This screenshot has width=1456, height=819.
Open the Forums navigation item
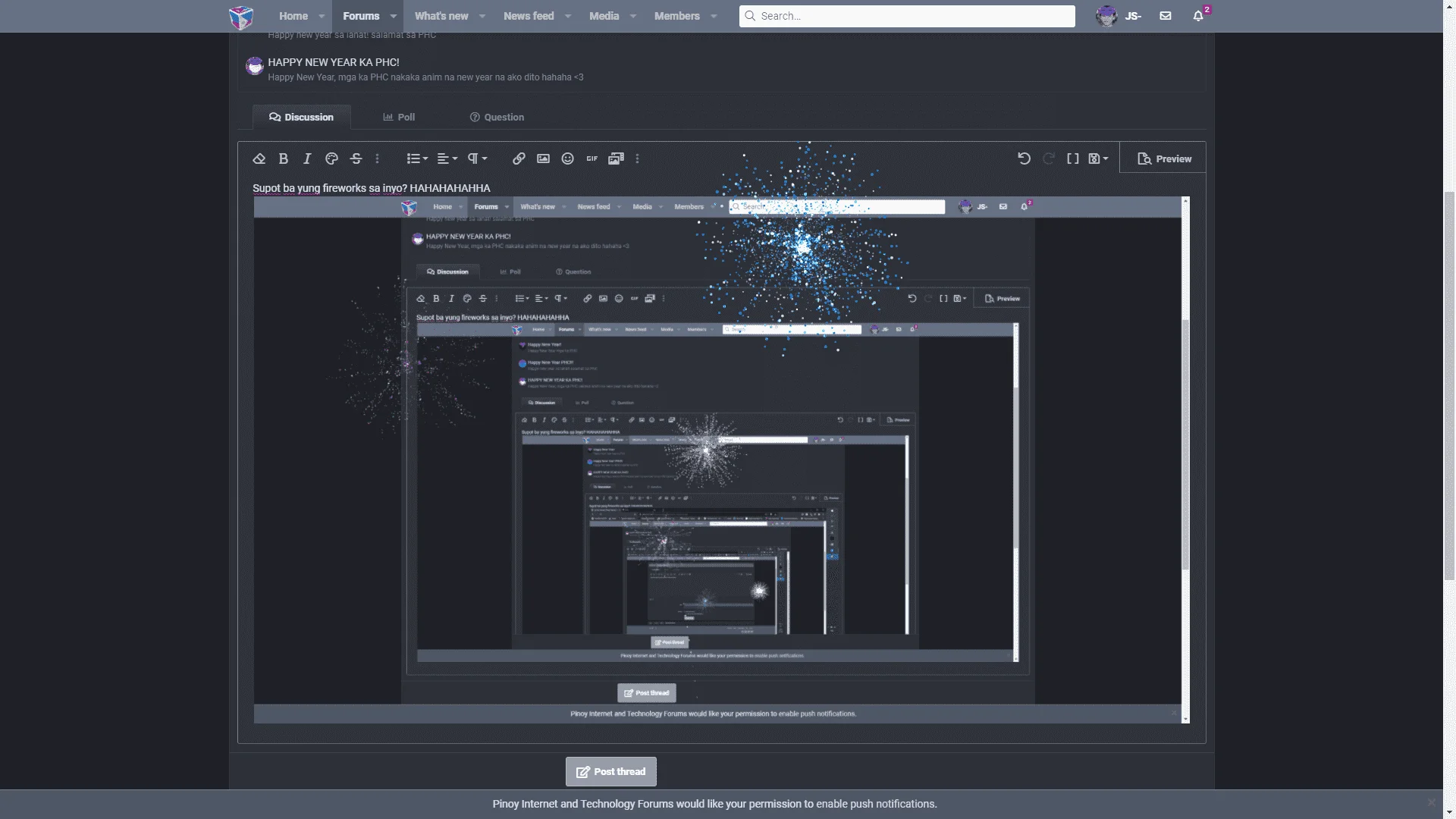[361, 16]
